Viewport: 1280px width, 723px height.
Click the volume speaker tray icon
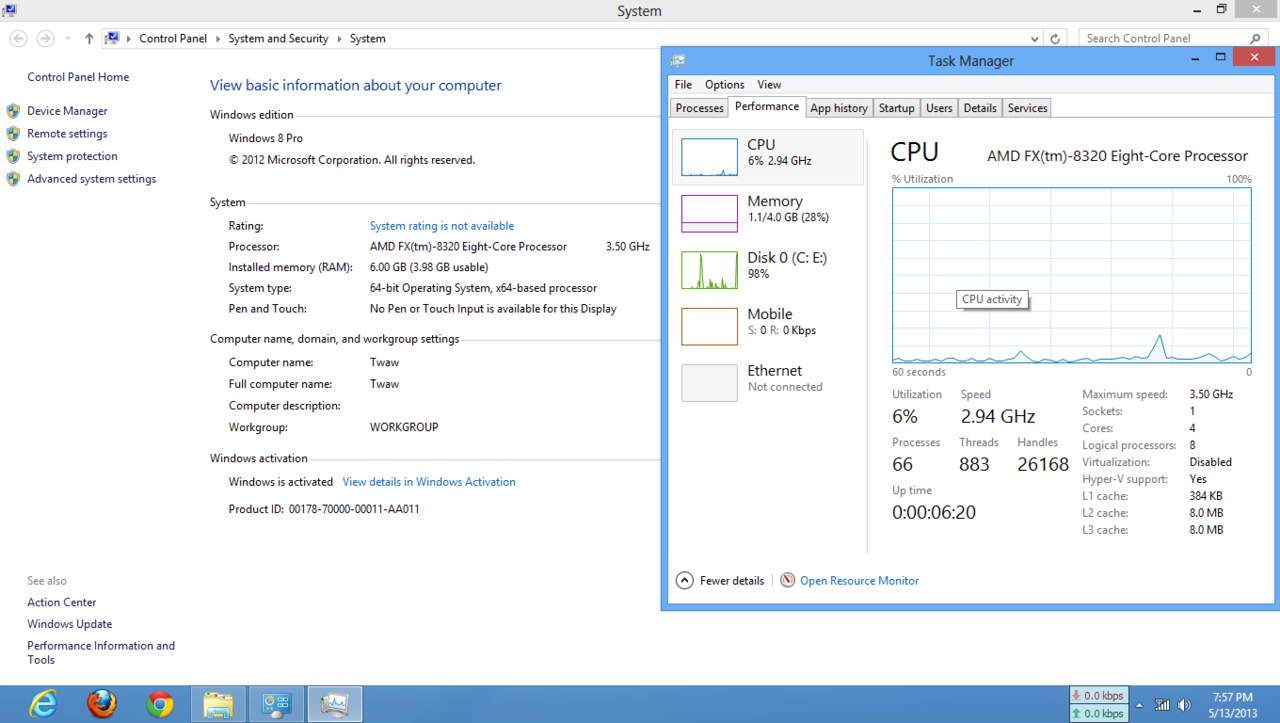(x=1185, y=705)
